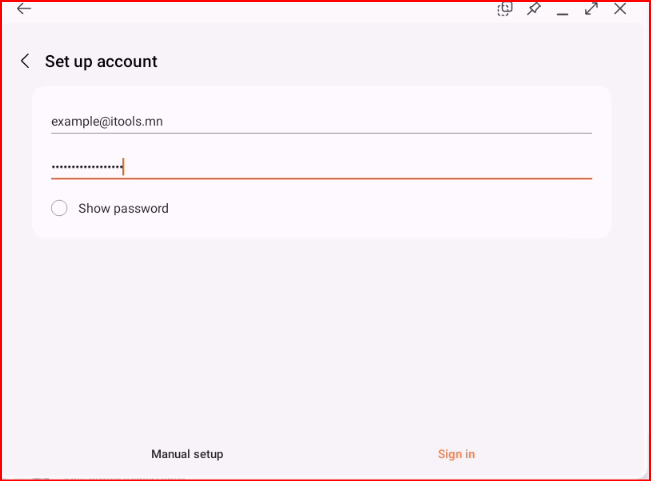Click the orange underline of password field
This screenshot has width=651, height=481.
321,178
